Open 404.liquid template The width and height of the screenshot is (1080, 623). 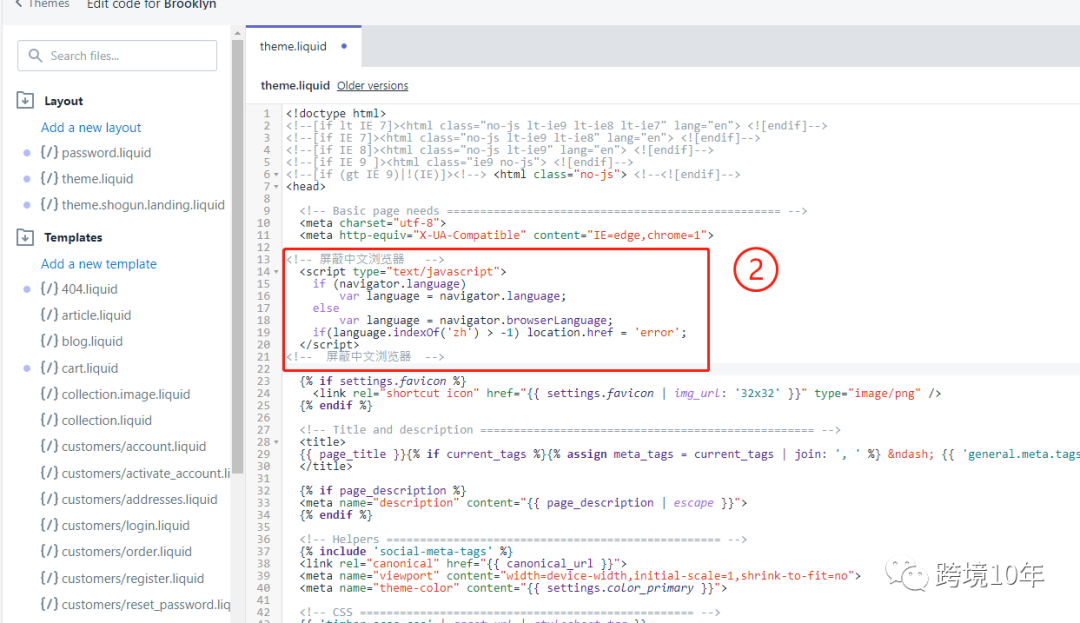[90, 289]
